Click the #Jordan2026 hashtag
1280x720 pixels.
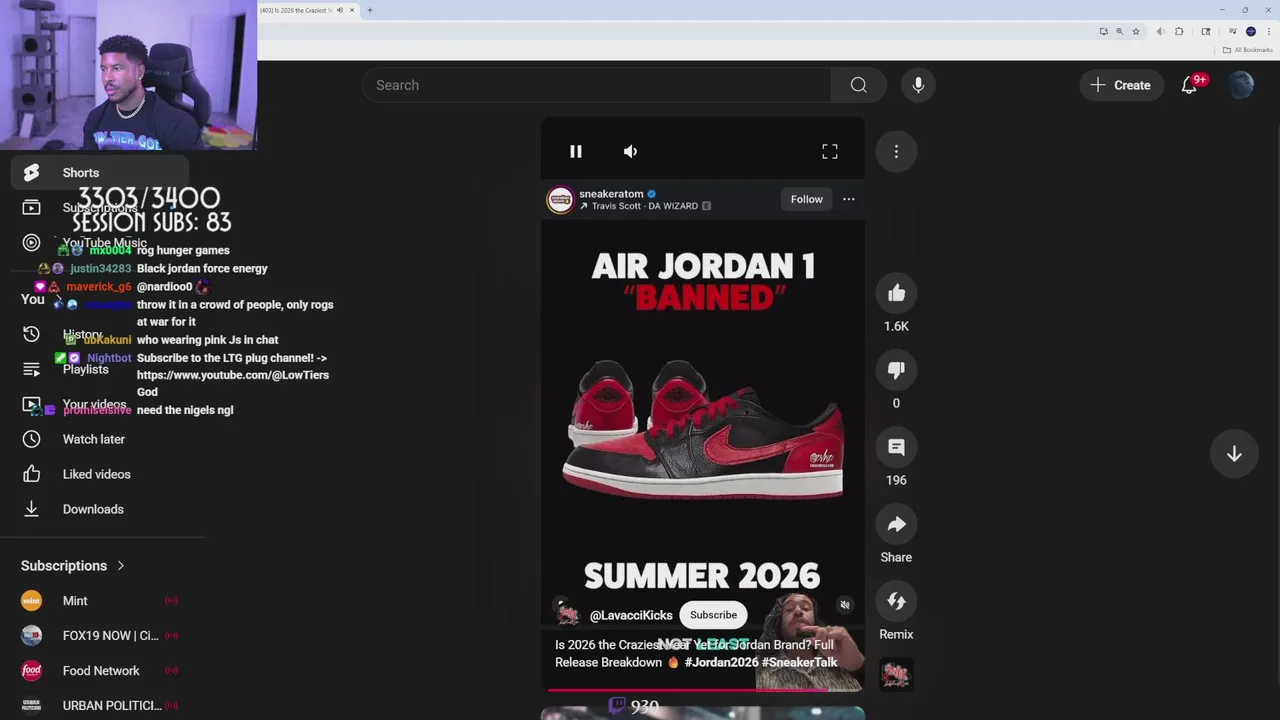721,662
